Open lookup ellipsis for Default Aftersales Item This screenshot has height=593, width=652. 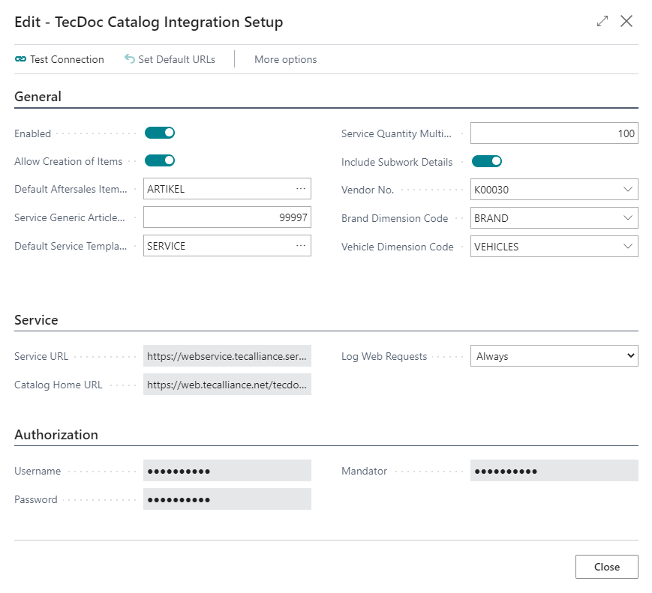tap(301, 189)
